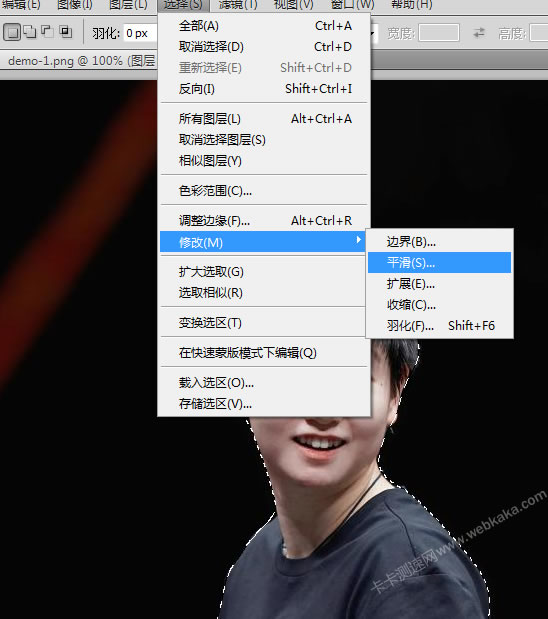Screen dimensions: 548x619
Task: Open the 选择(S) menu in the menu bar
Action: (x=183, y=5)
